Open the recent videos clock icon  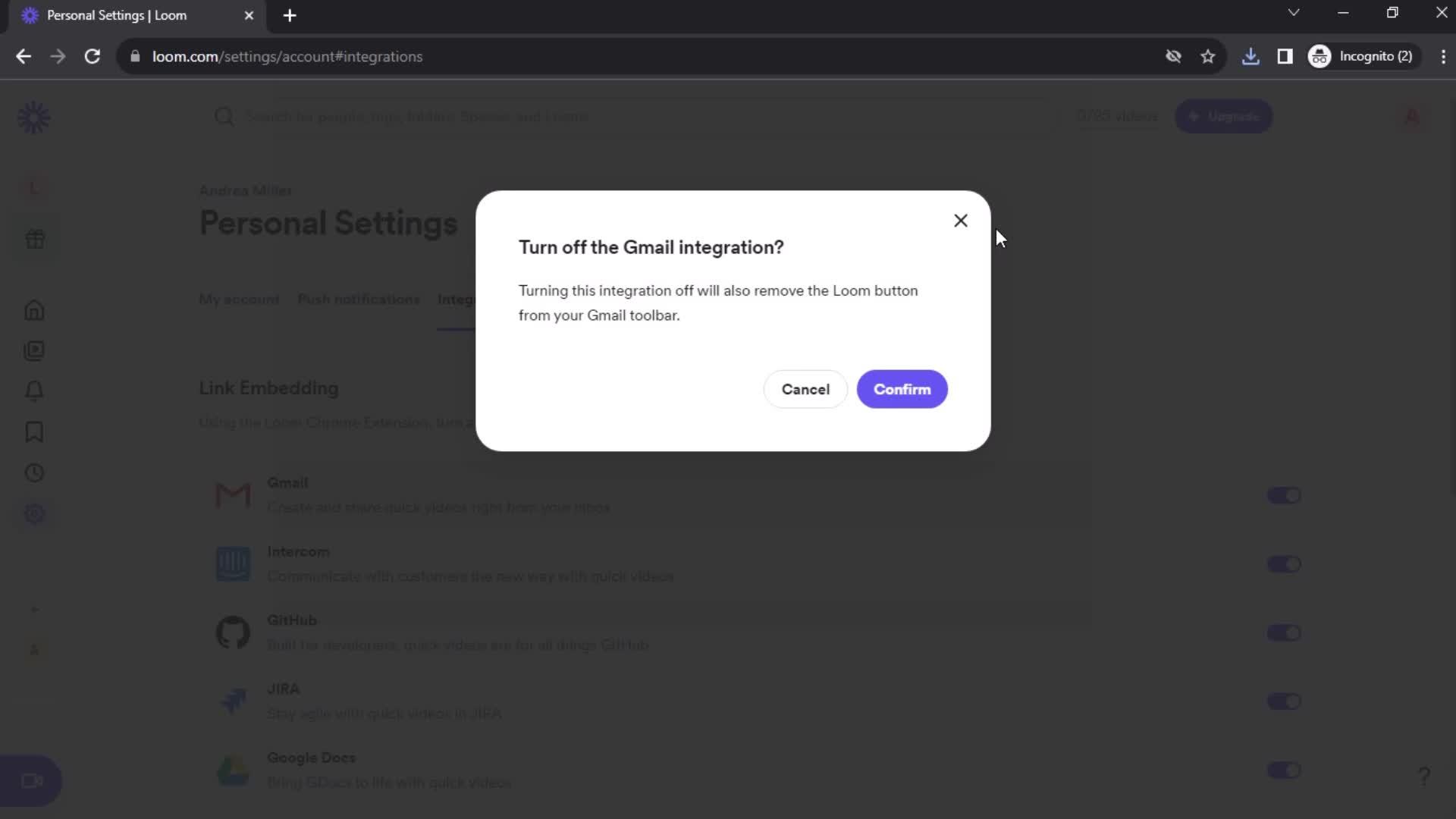(34, 473)
